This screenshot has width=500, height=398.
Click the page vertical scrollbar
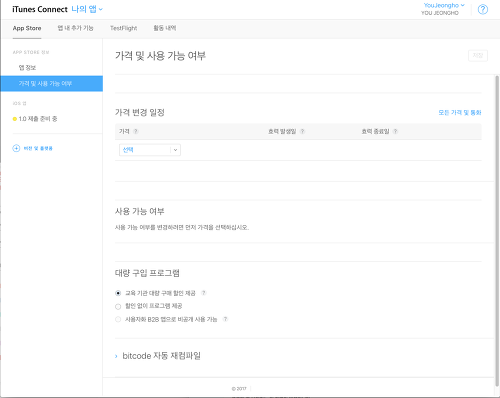pyautogui.click(x=497, y=230)
